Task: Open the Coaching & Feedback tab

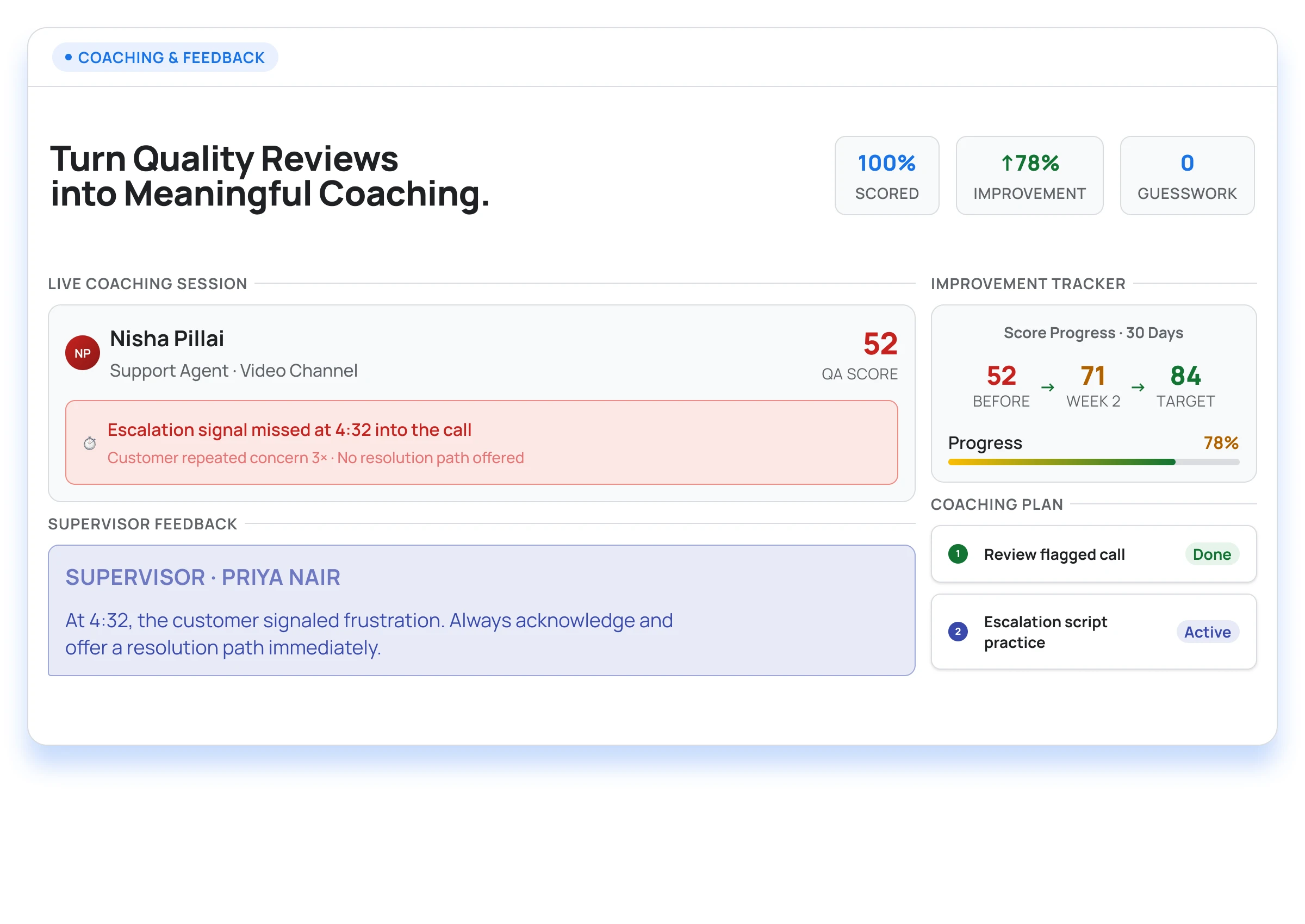Action: (x=165, y=58)
